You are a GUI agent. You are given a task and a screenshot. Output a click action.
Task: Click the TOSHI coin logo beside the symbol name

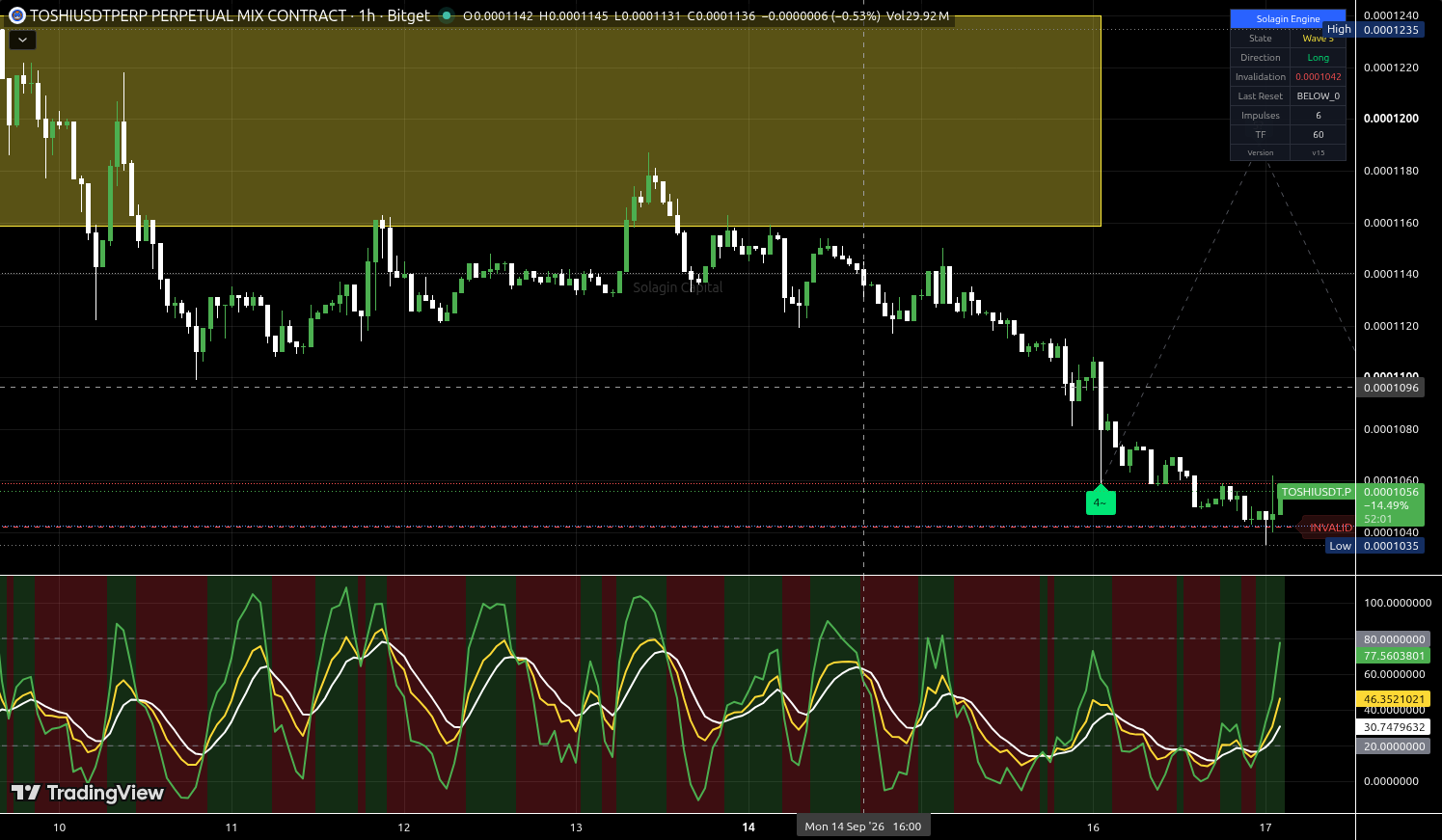point(16,15)
